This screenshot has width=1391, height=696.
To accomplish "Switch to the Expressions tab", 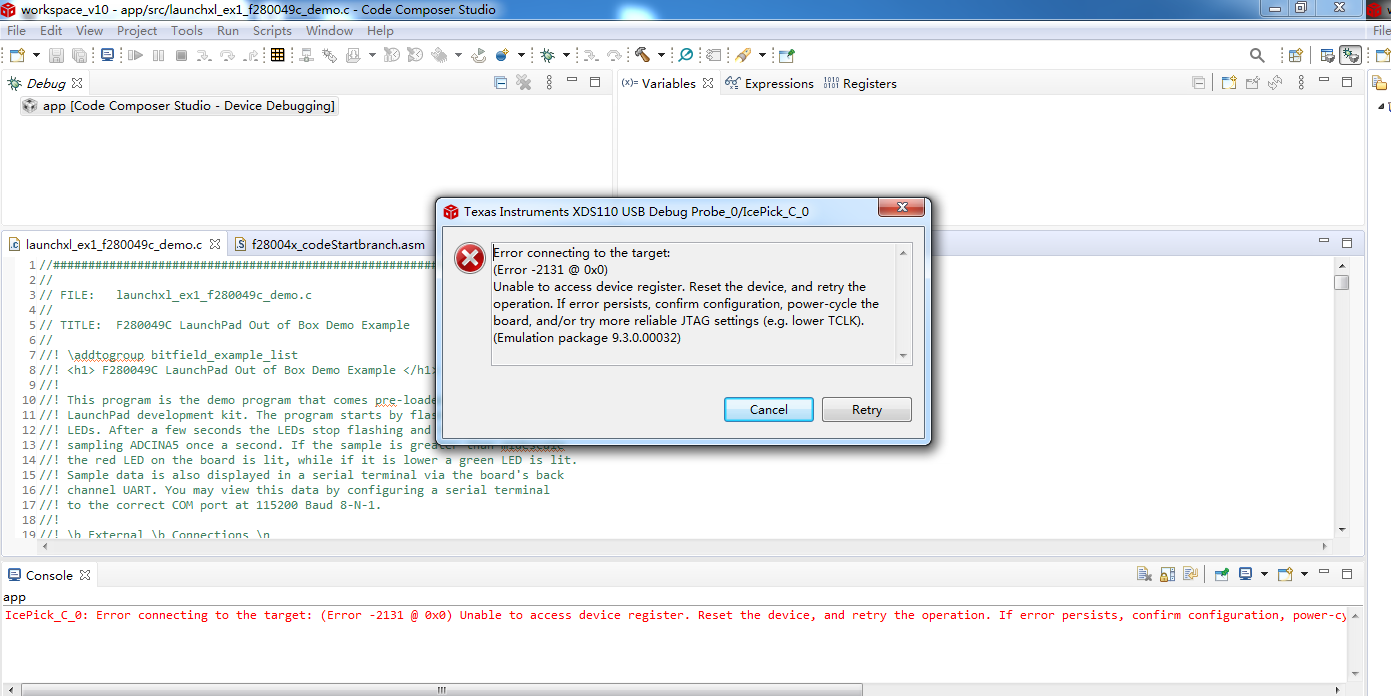I will click(769, 83).
